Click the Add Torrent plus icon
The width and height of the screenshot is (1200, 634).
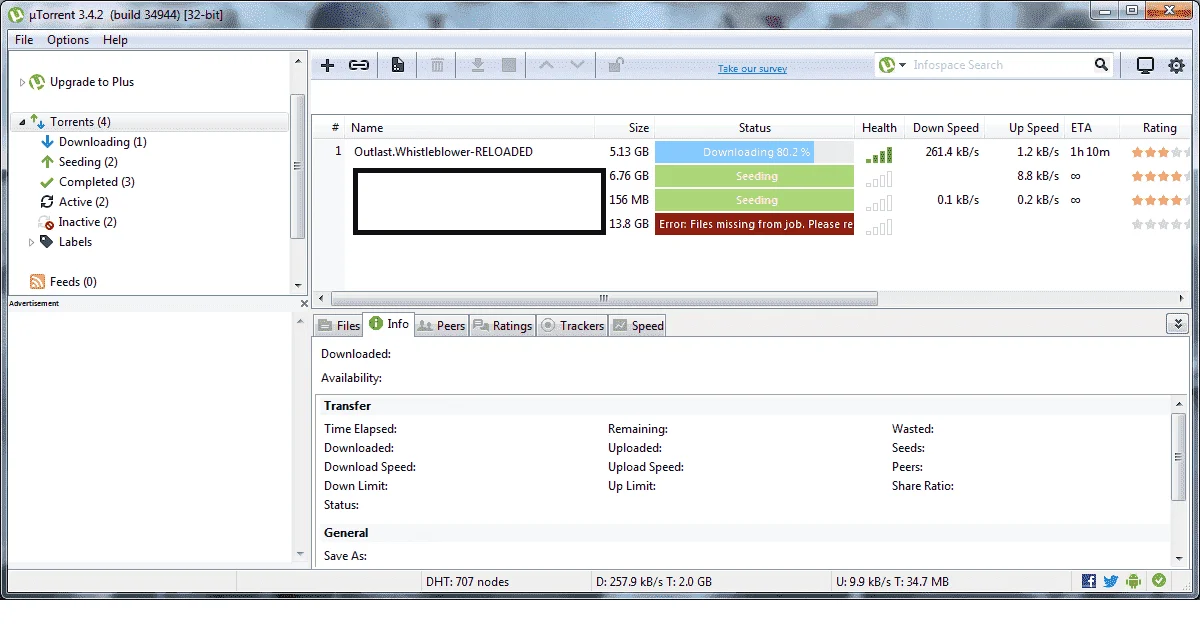(327, 65)
